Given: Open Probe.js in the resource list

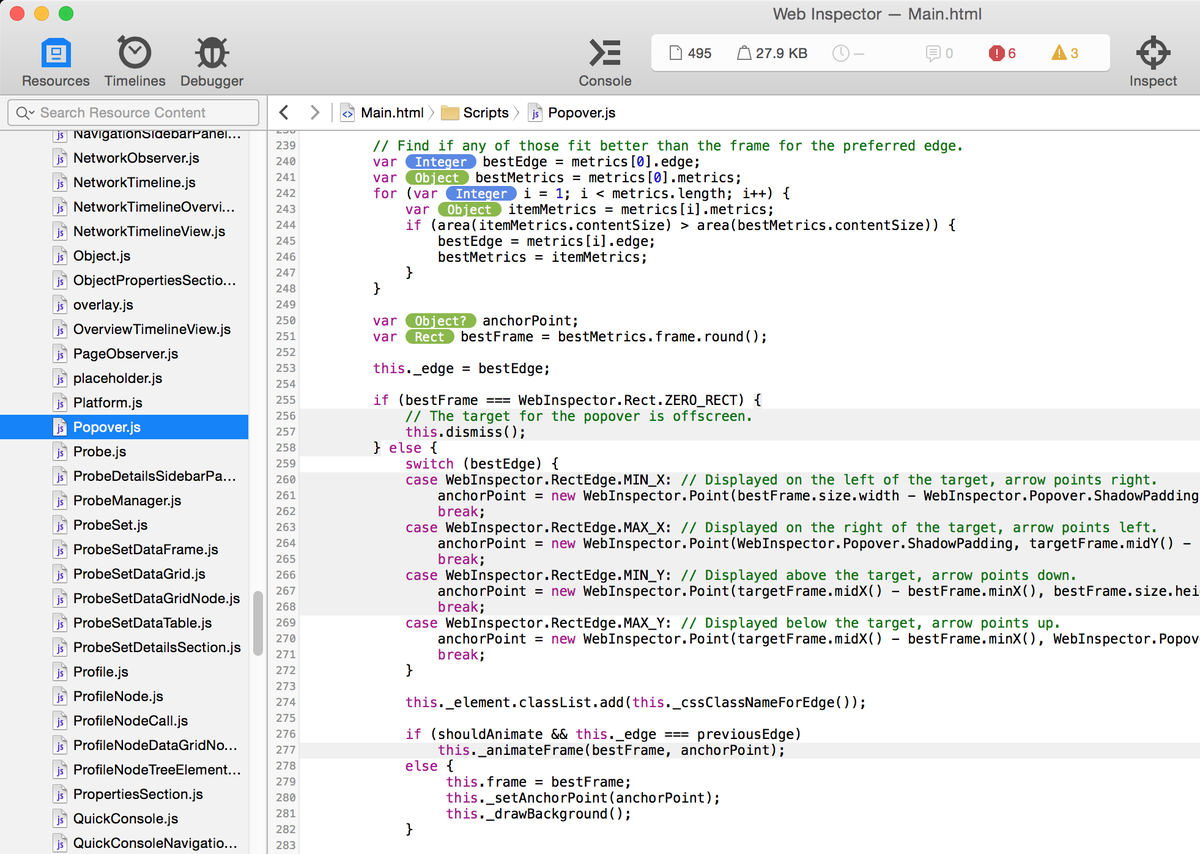Looking at the screenshot, I should [124, 452].
